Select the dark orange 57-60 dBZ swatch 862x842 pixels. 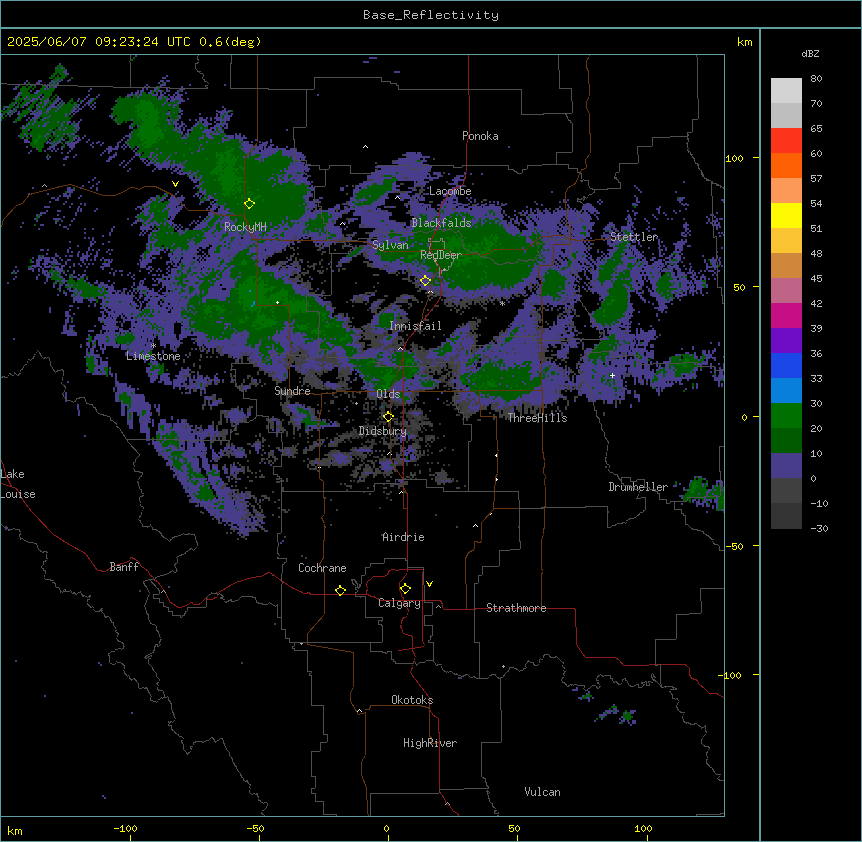point(786,165)
